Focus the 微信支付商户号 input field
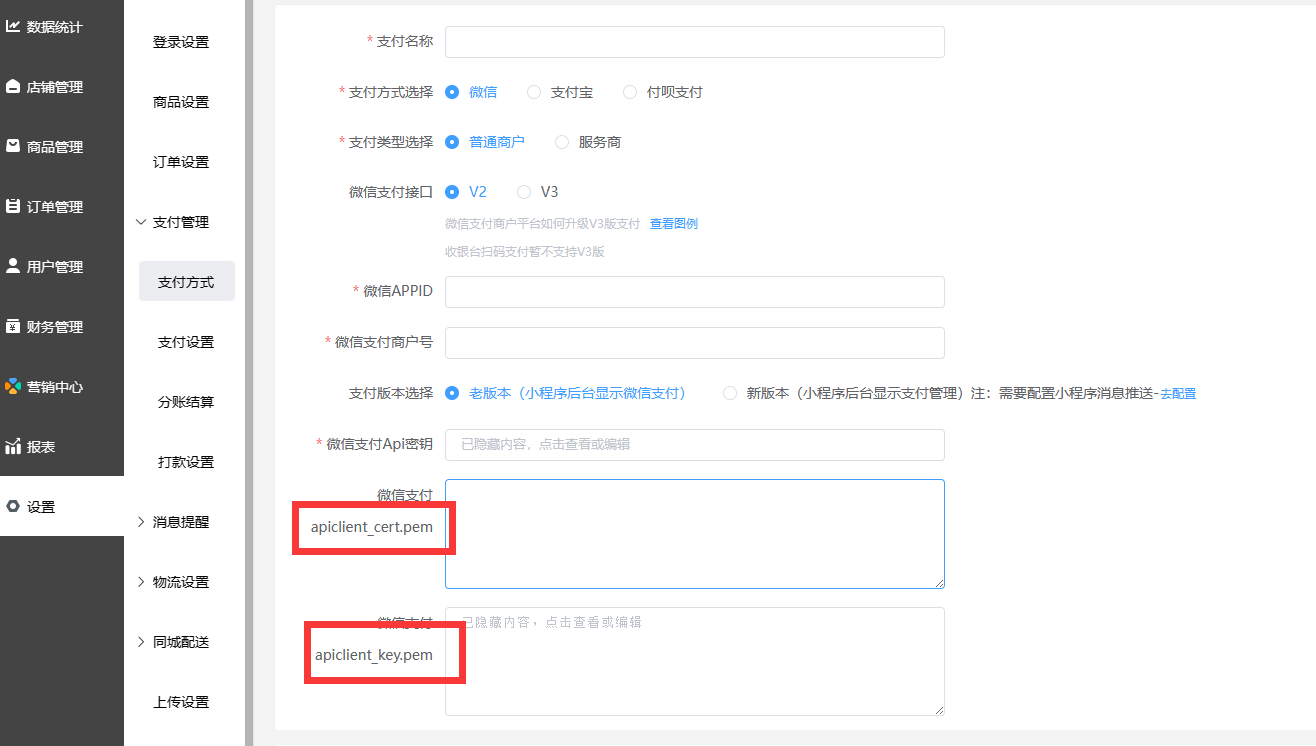Screen dimensions: 1316x746 click(695, 343)
